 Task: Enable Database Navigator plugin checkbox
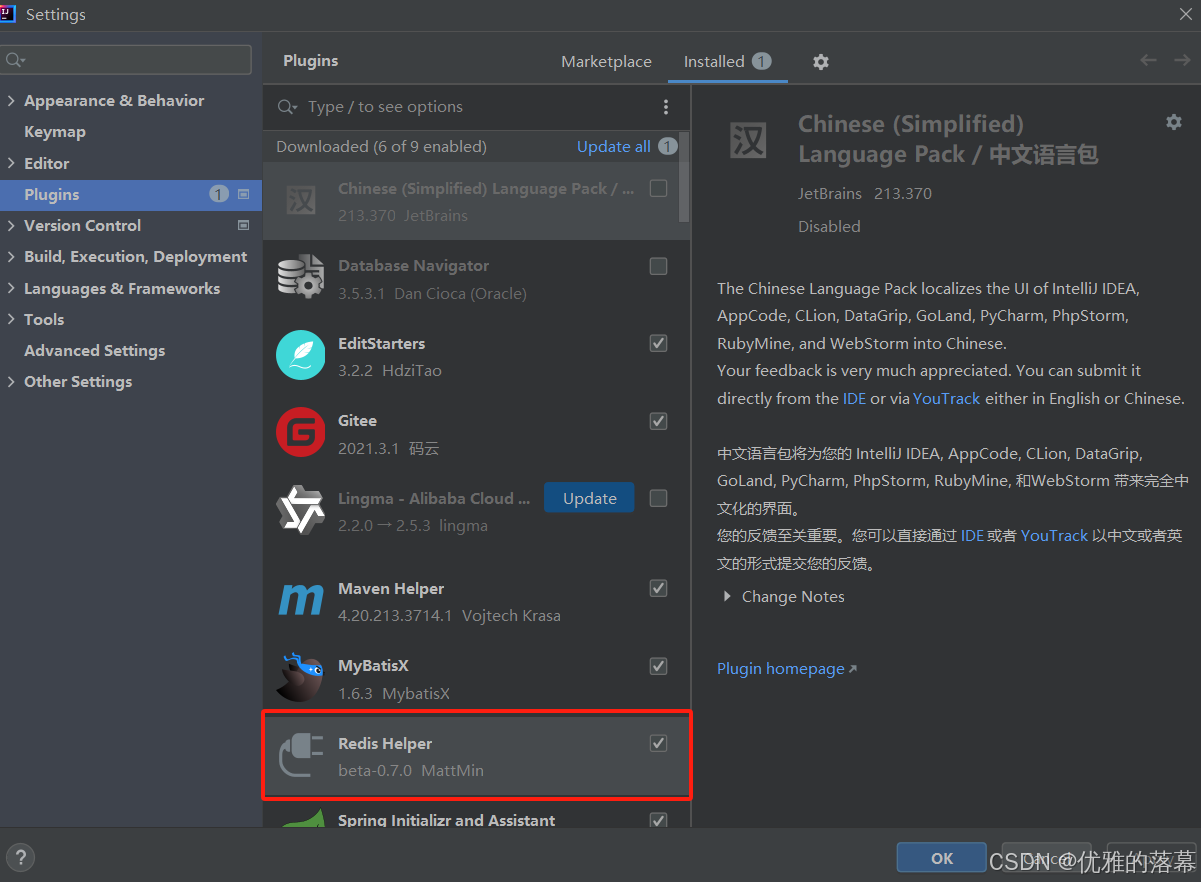(658, 266)
